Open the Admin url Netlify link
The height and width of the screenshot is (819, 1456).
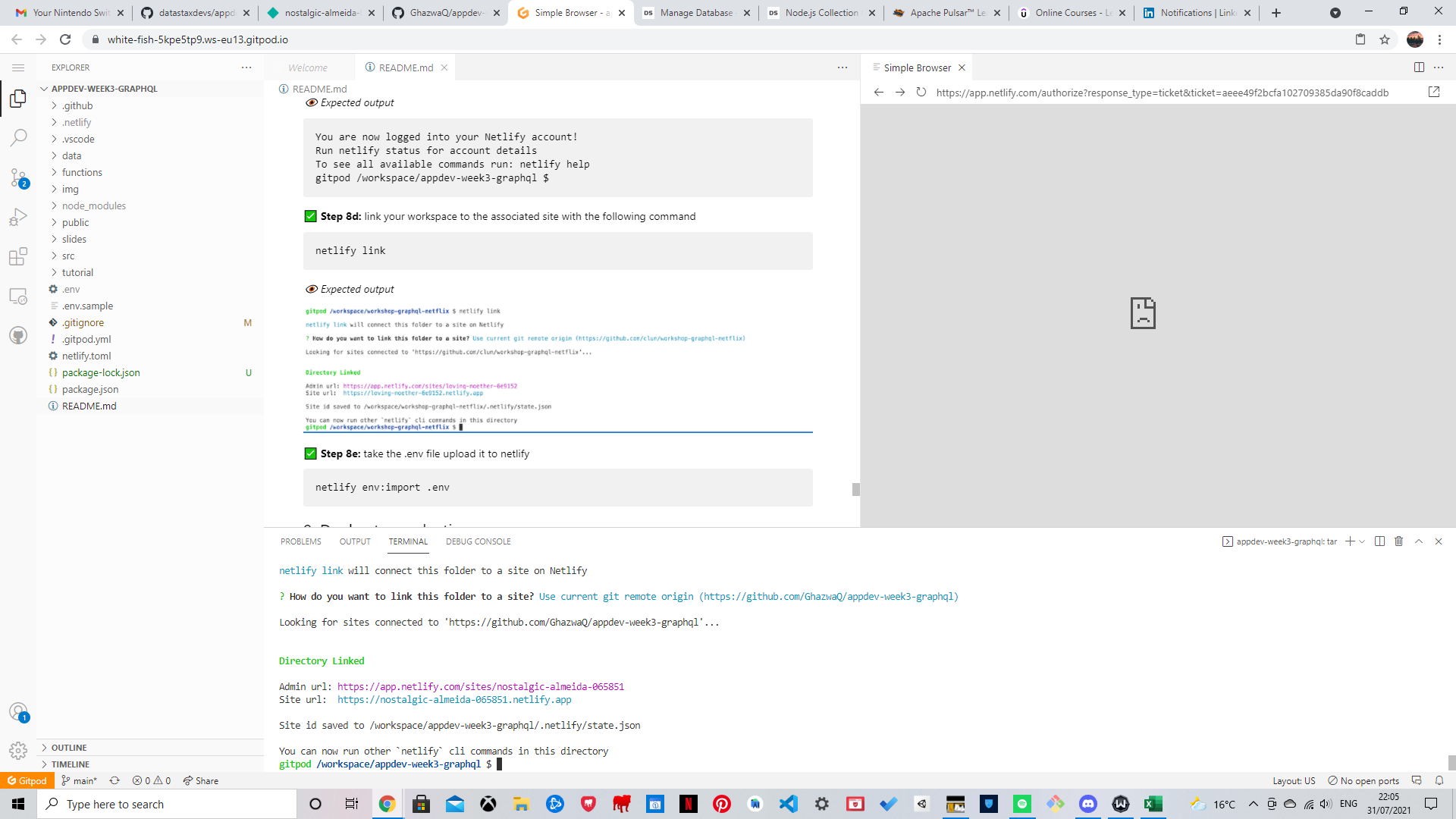pyautogui.click(x=481, y=686)
